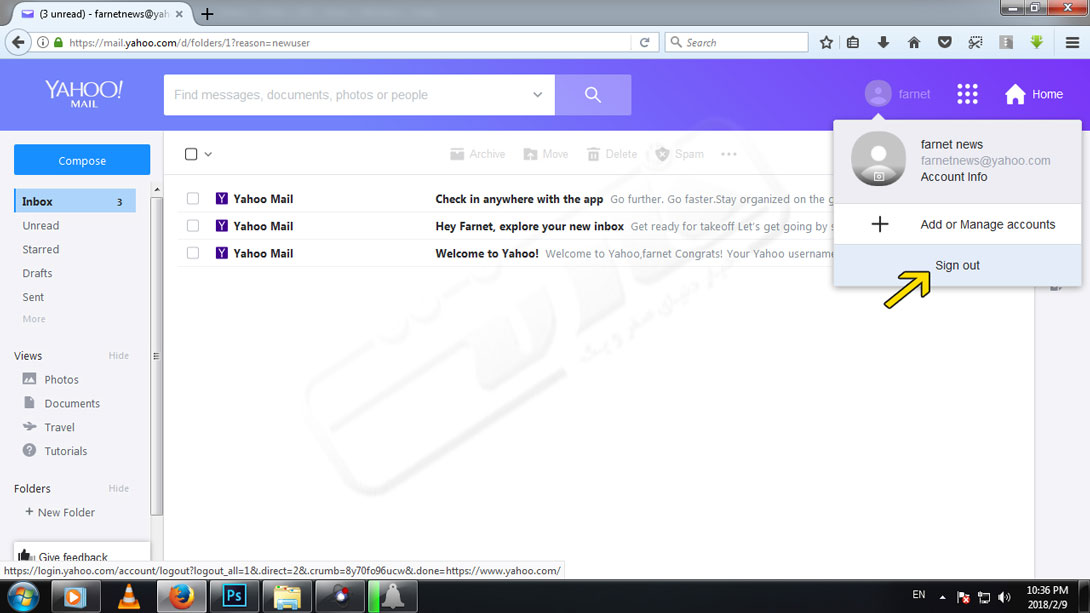The image size is (1090, 613).
Task: Bookmark this page with star icon
Action: 826,42
